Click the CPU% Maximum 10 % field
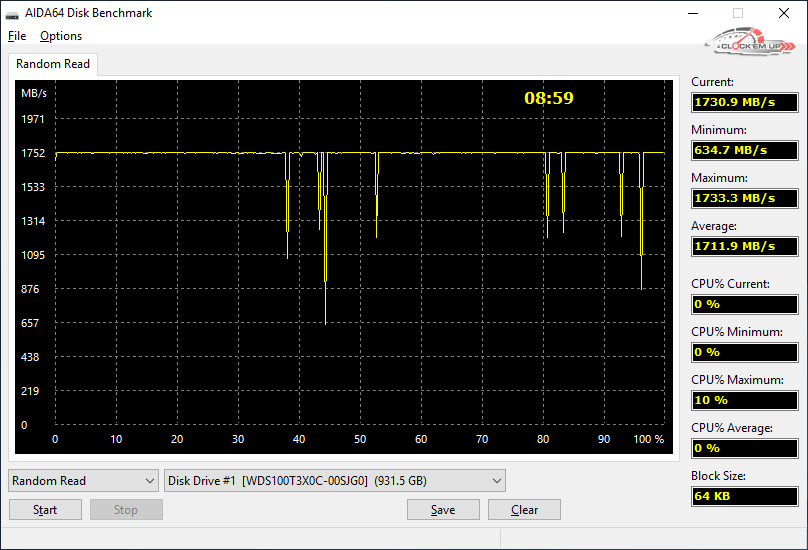Screen dimensions: 808x550 tap(745, 400)
